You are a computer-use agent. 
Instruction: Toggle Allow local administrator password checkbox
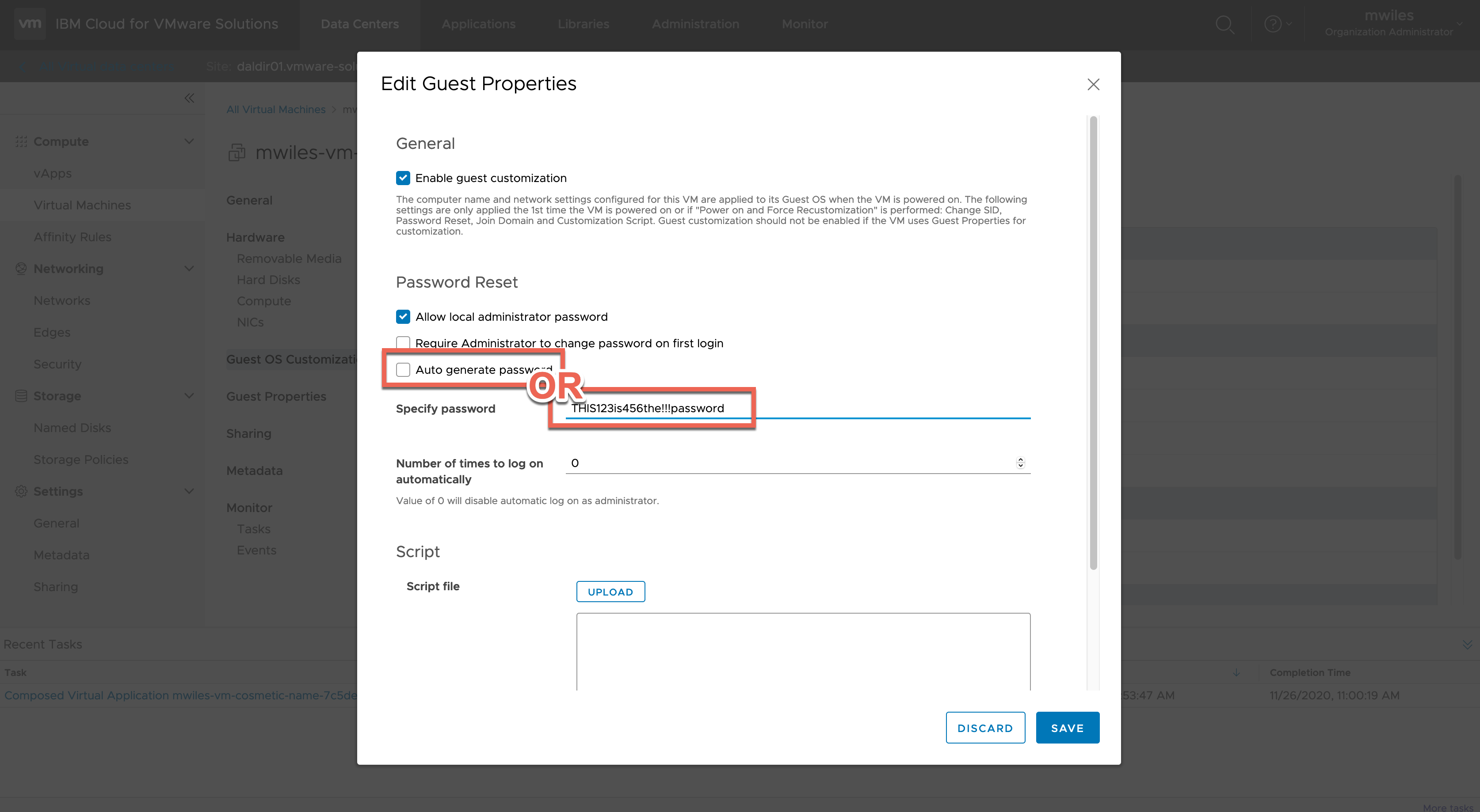[x=403, y=316]
